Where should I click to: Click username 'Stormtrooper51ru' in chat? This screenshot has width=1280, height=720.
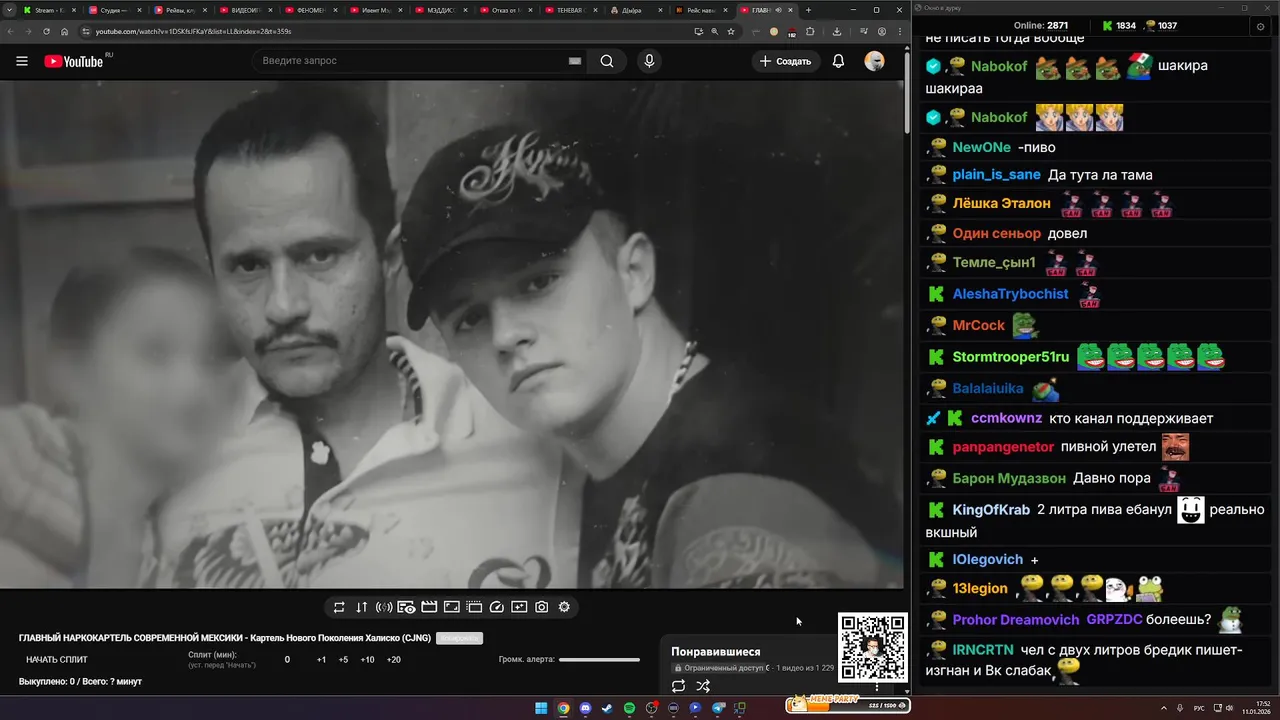[1011, 357]
